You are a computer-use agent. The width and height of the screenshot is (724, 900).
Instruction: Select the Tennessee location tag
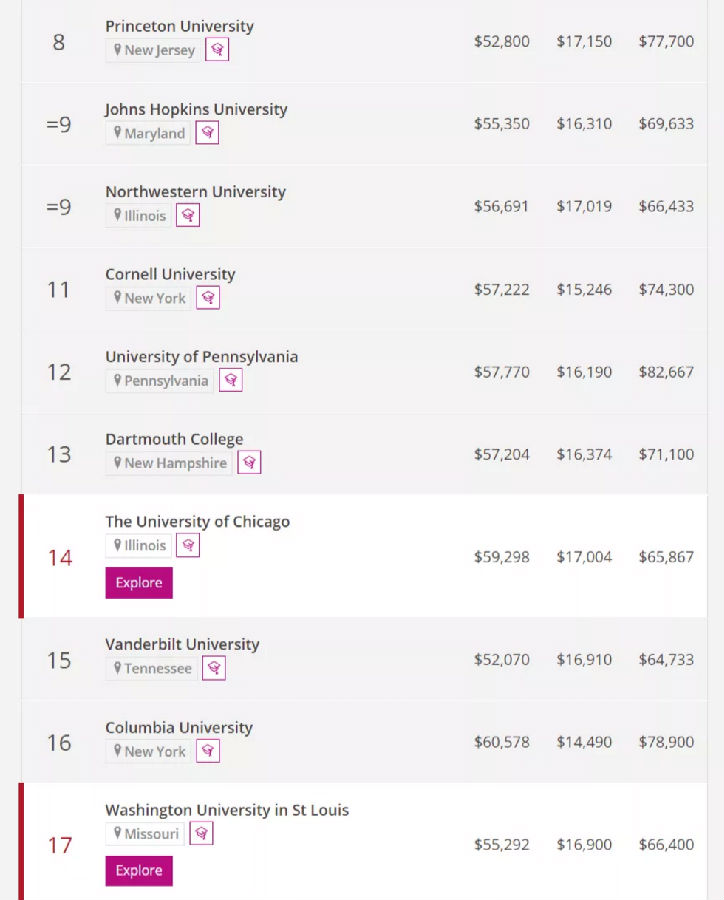pos(151,668)
